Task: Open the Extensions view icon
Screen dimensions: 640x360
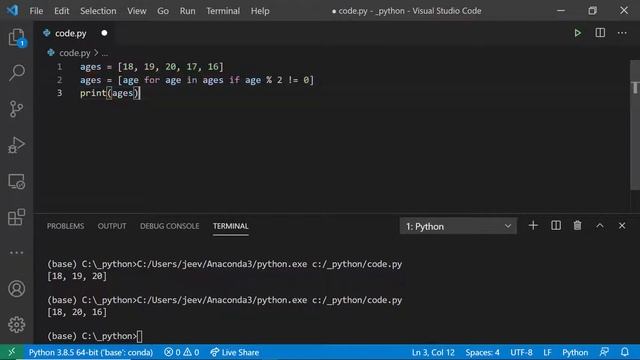Action: (16, 217)
